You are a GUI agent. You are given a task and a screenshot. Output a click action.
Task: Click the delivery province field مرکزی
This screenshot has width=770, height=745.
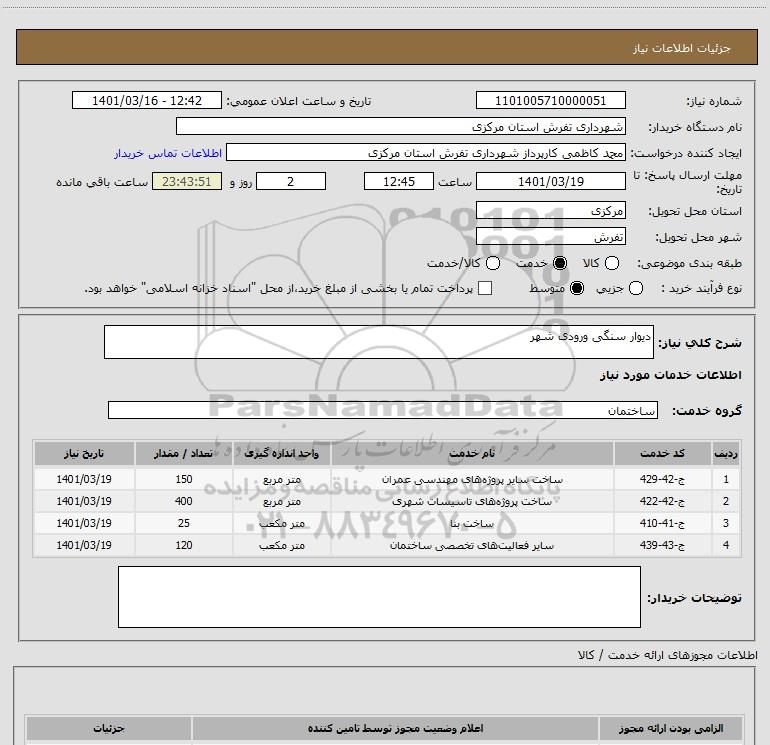(x=550, y=211)
